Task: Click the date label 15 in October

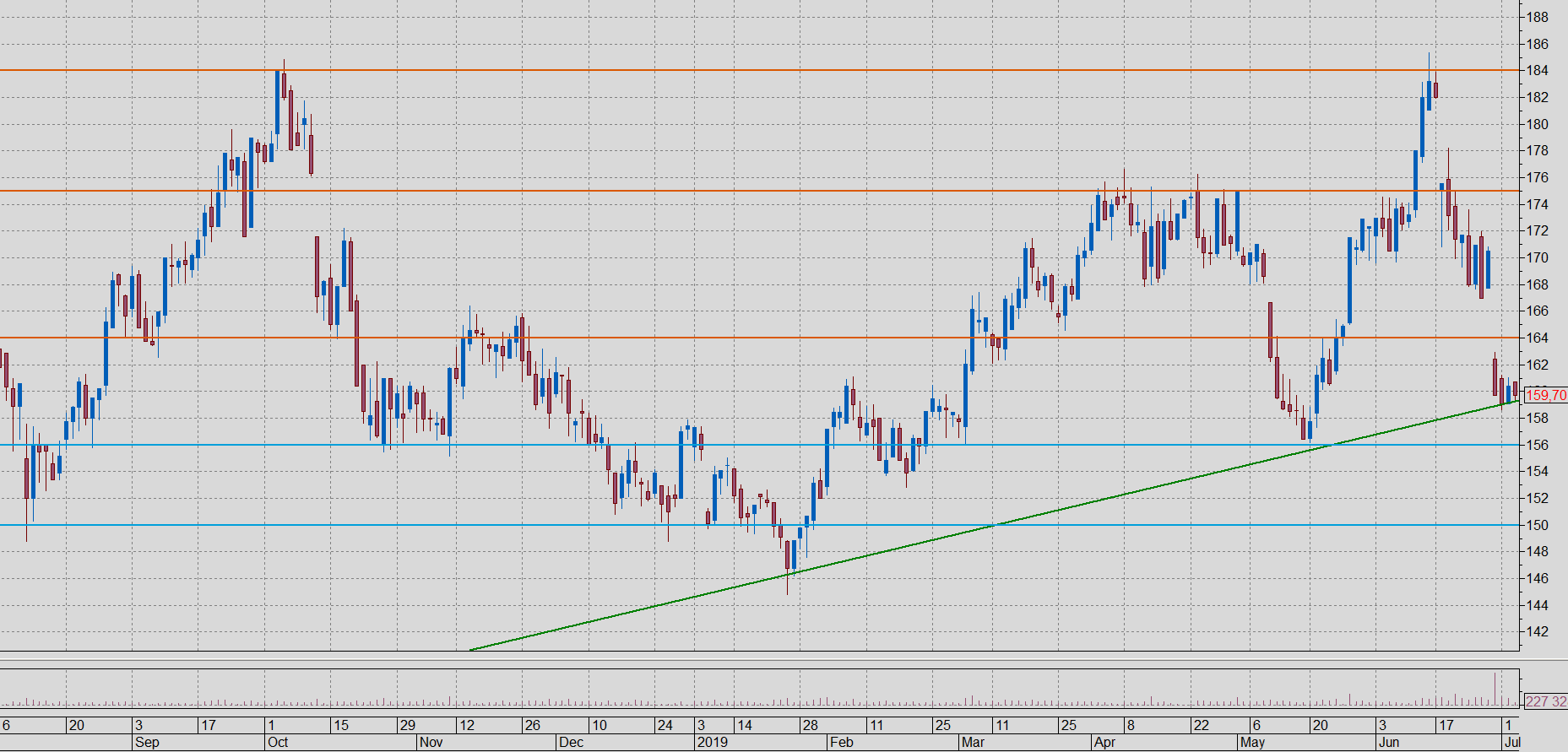Action: point(340,725)
